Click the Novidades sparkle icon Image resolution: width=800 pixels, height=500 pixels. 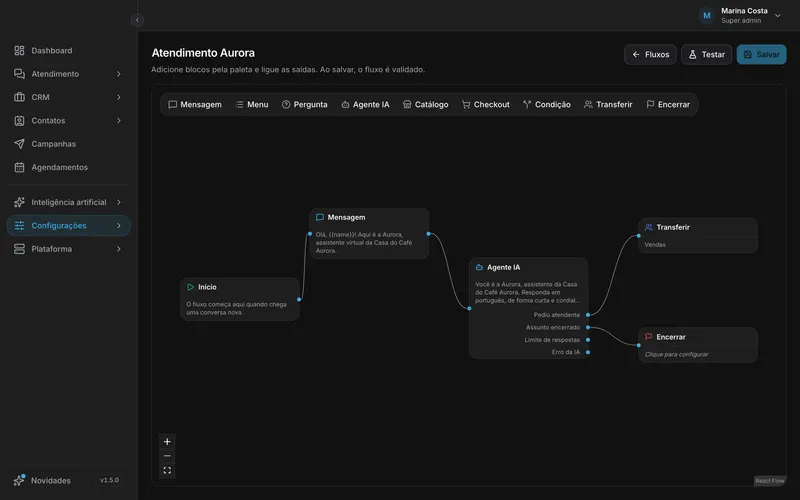tap(19, 480)
